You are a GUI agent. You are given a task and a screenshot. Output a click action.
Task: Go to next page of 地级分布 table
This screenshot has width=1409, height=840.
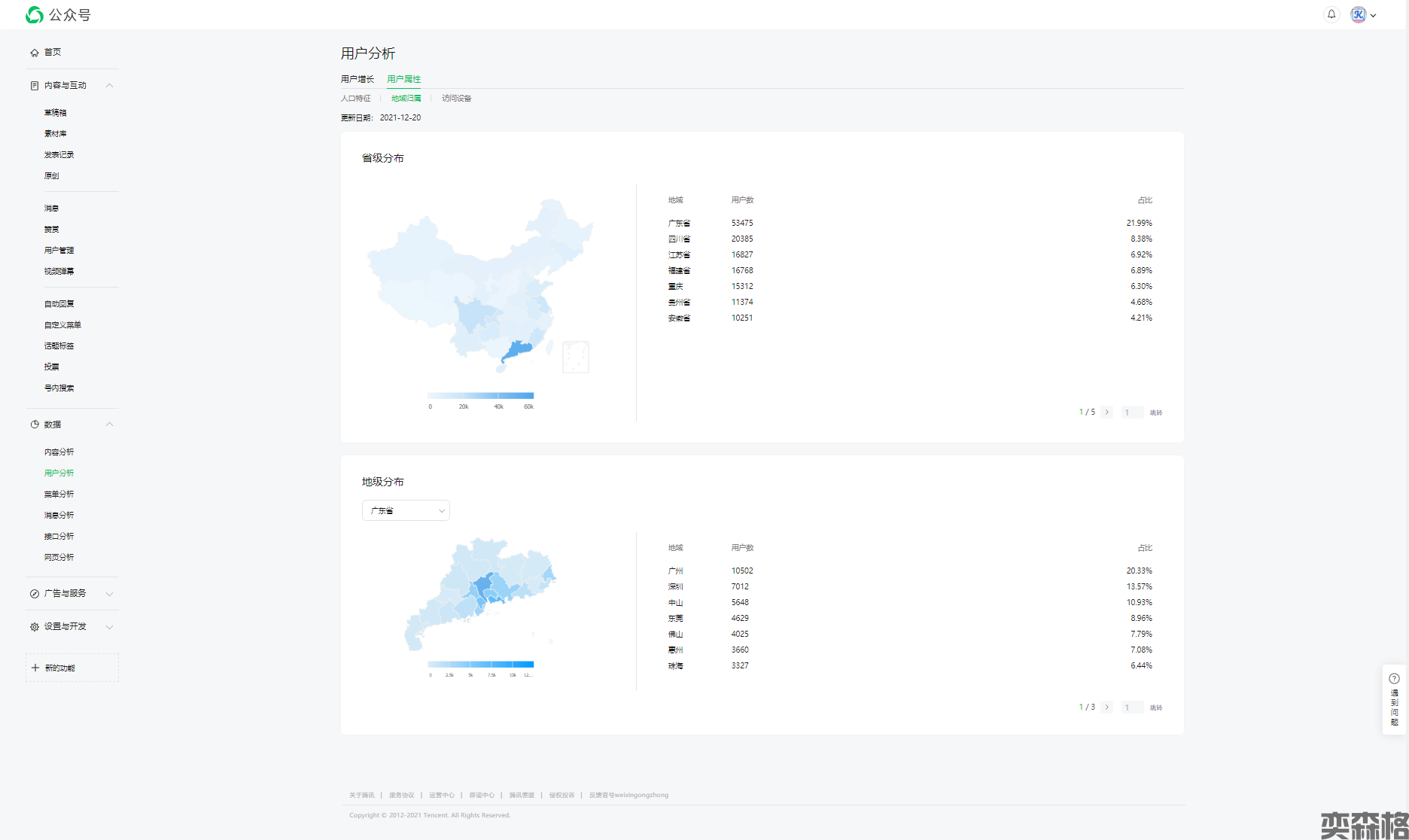[1106, 708]
